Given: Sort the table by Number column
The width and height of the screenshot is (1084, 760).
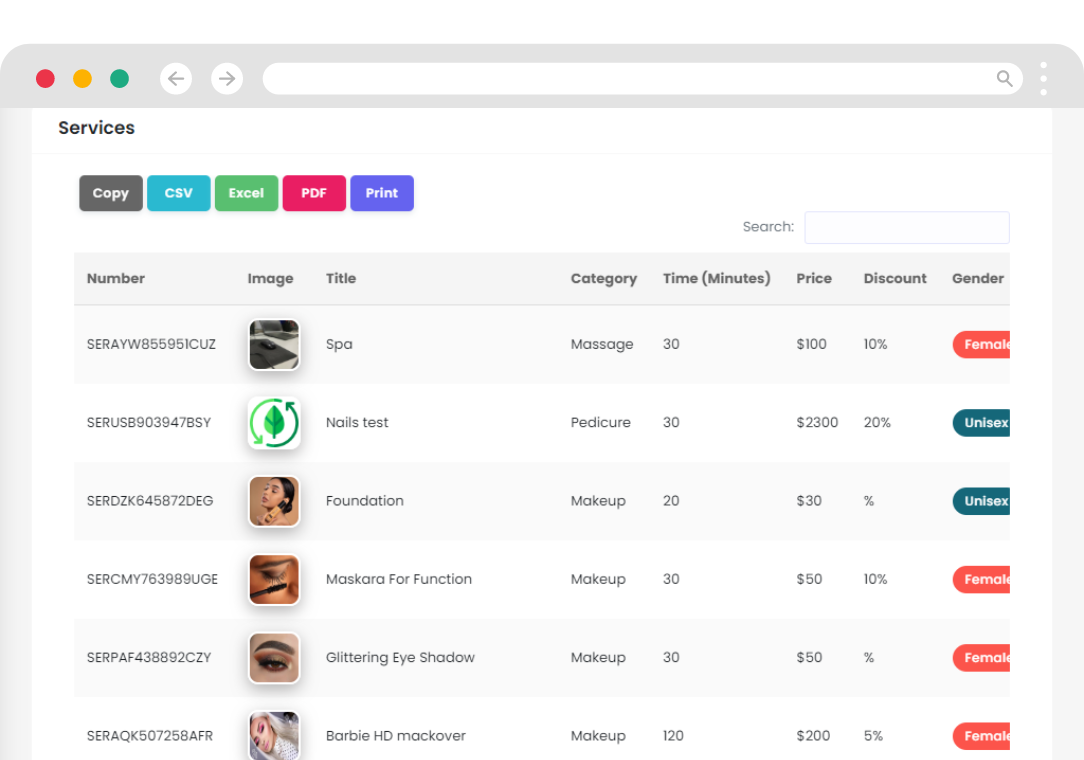Looking at the screenshot, I should (116, 278).
